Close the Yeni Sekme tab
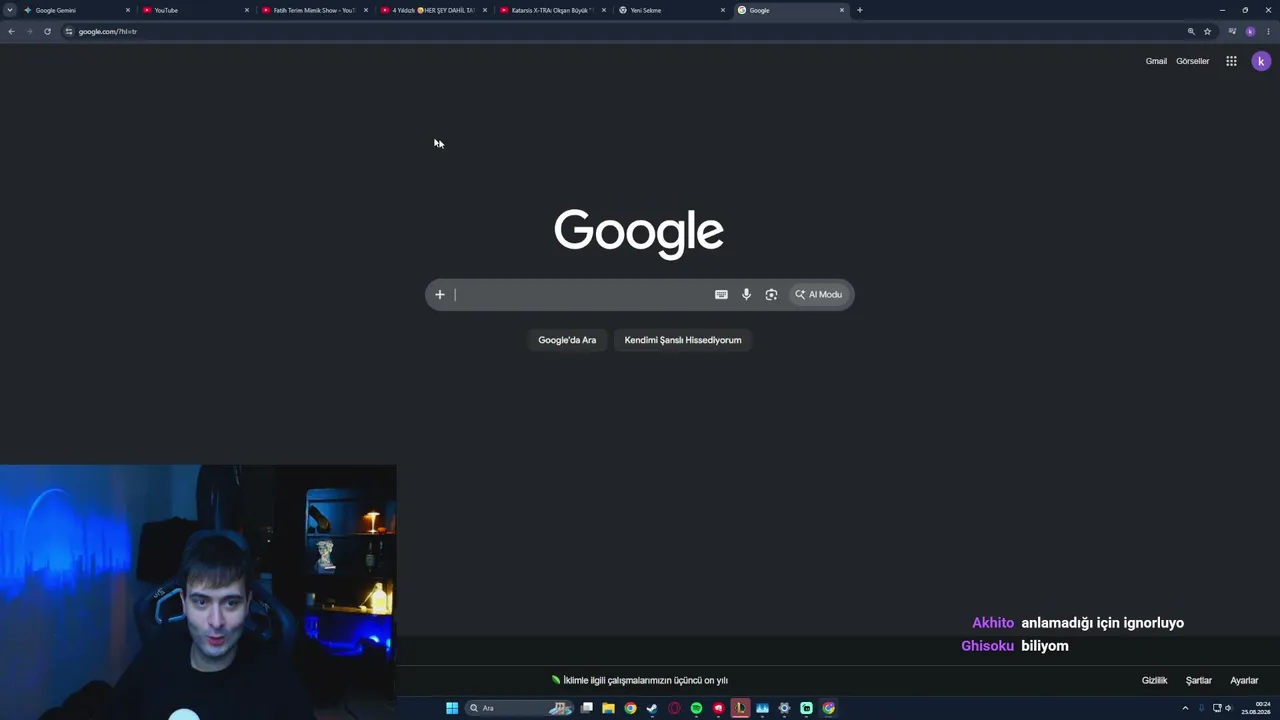The width and height of the screenshot is (1280, 720). point(723,10)
